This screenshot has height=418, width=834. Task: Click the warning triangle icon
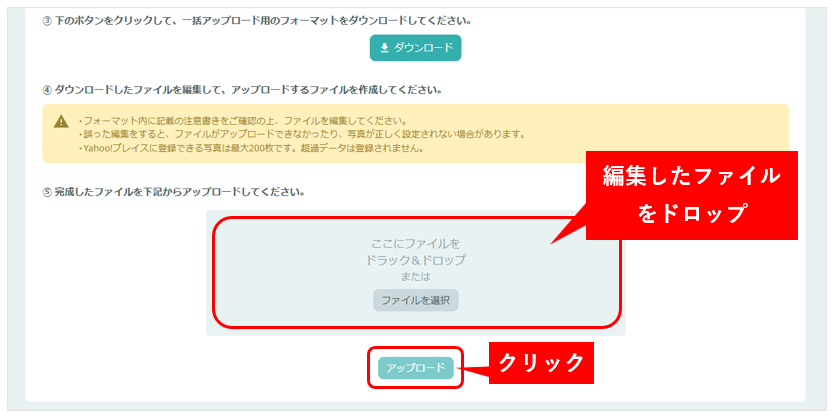pyautogui.click(x=61, y=121)
